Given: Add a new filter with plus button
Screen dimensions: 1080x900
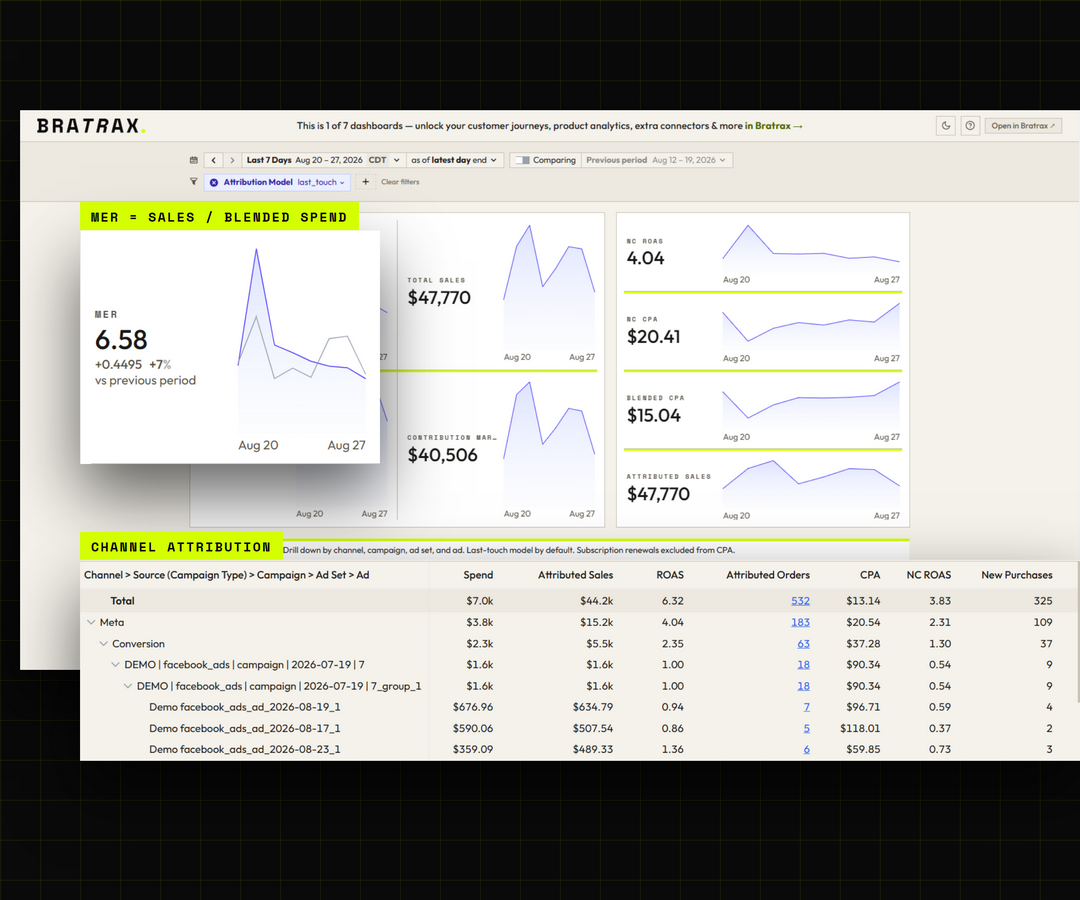Looking at the screenshot, I should [x=366, y=182].
